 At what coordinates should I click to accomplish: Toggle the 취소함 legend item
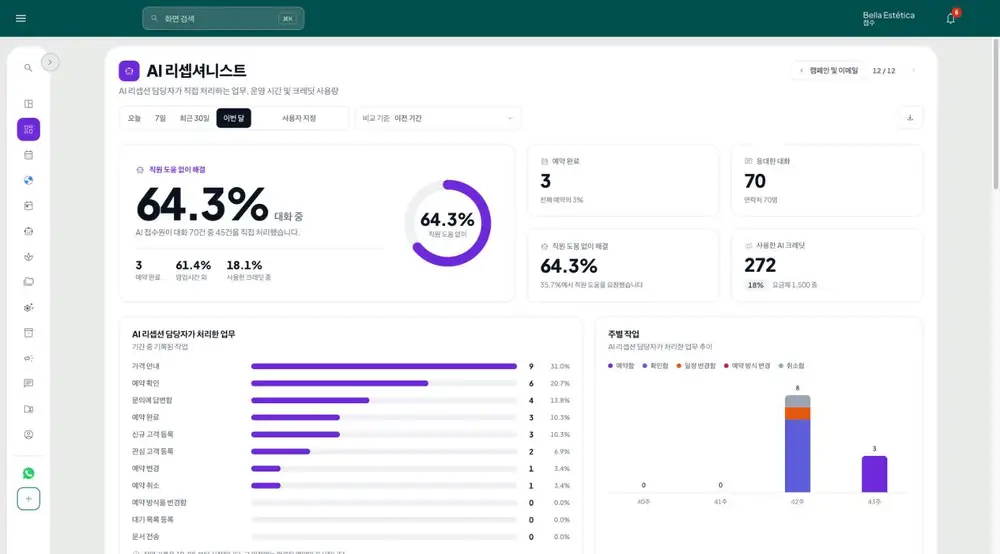[791, 366]
